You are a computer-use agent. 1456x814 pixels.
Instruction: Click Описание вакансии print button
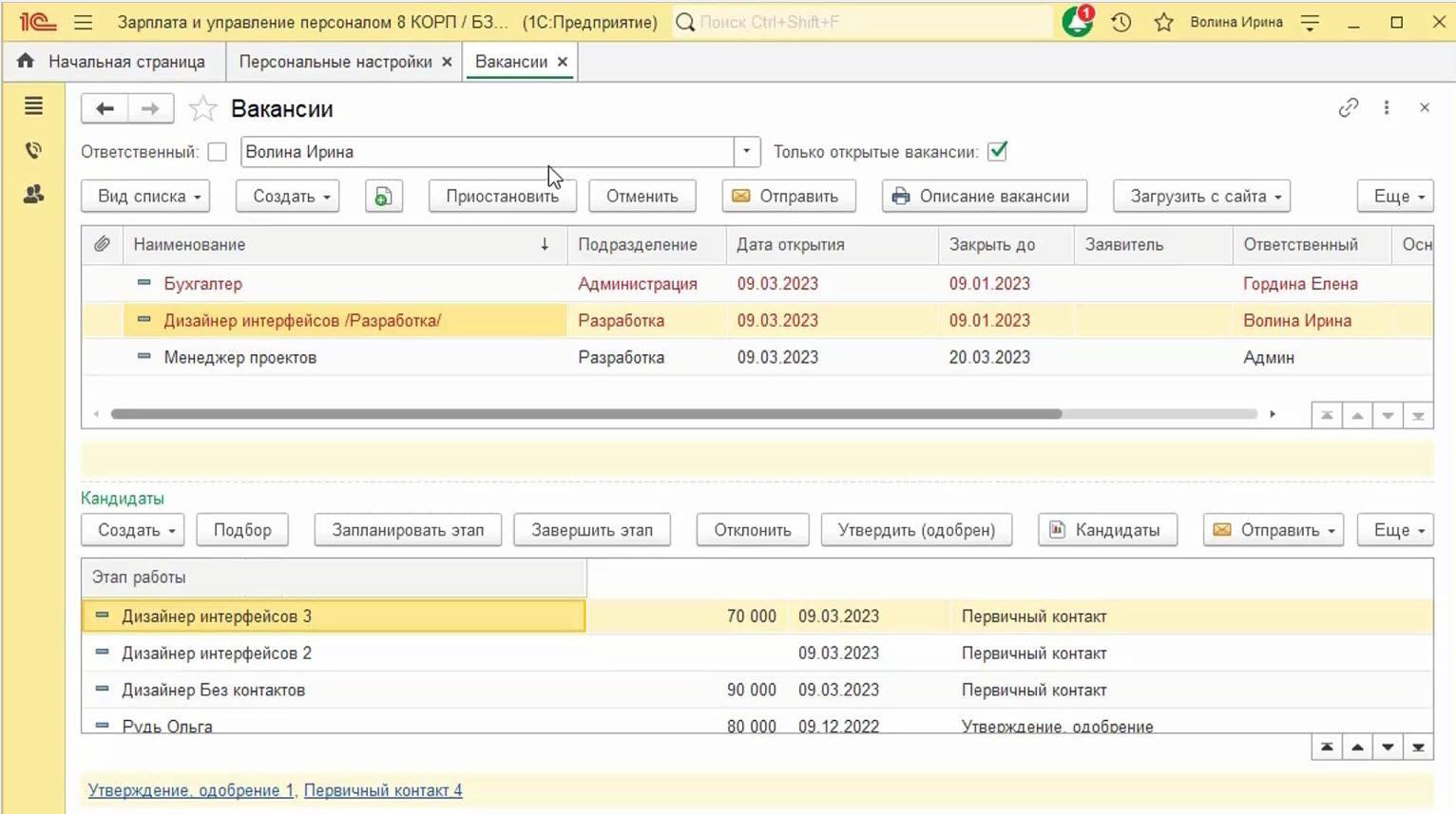[985, 196]
